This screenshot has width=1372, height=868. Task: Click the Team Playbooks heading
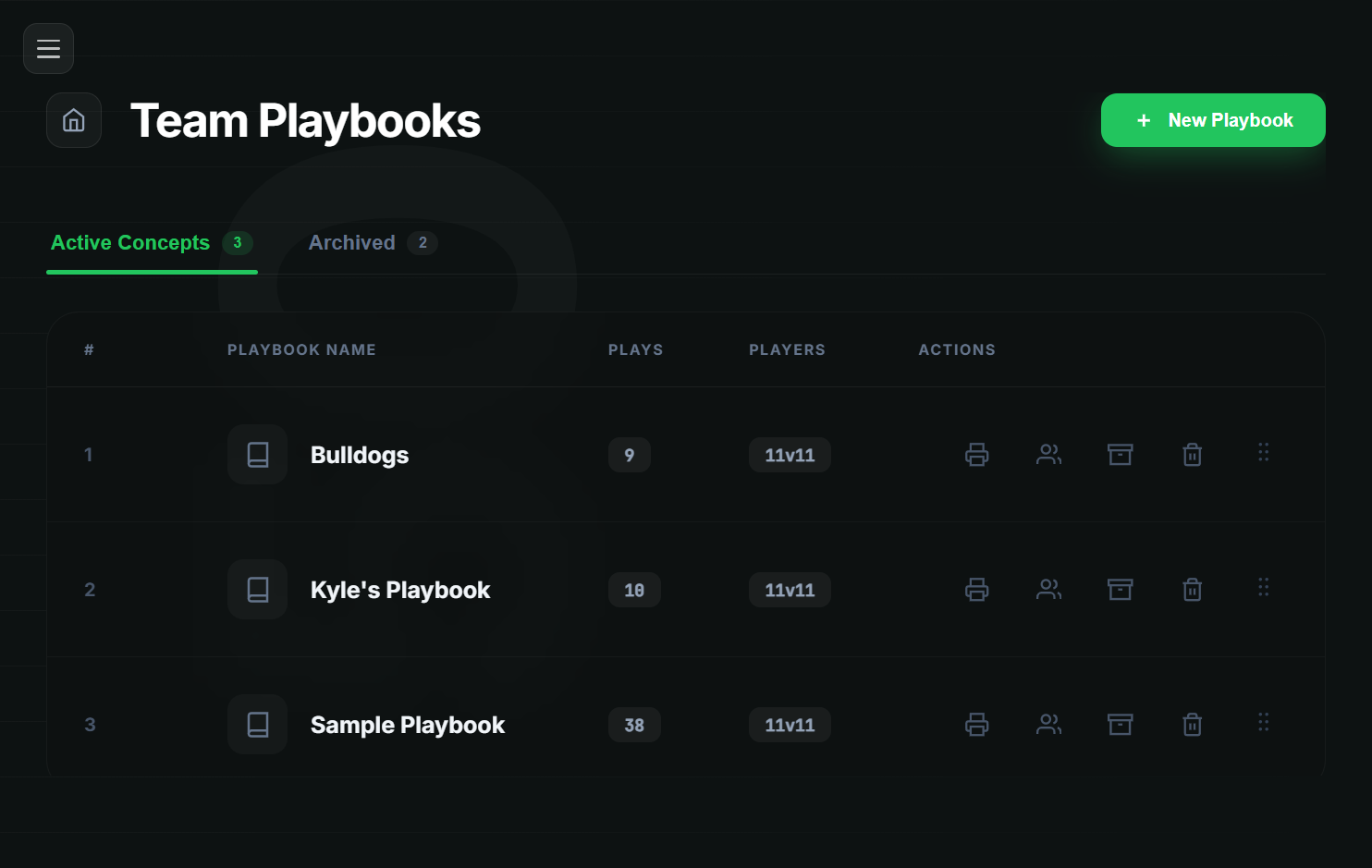(x=305, y=121)
